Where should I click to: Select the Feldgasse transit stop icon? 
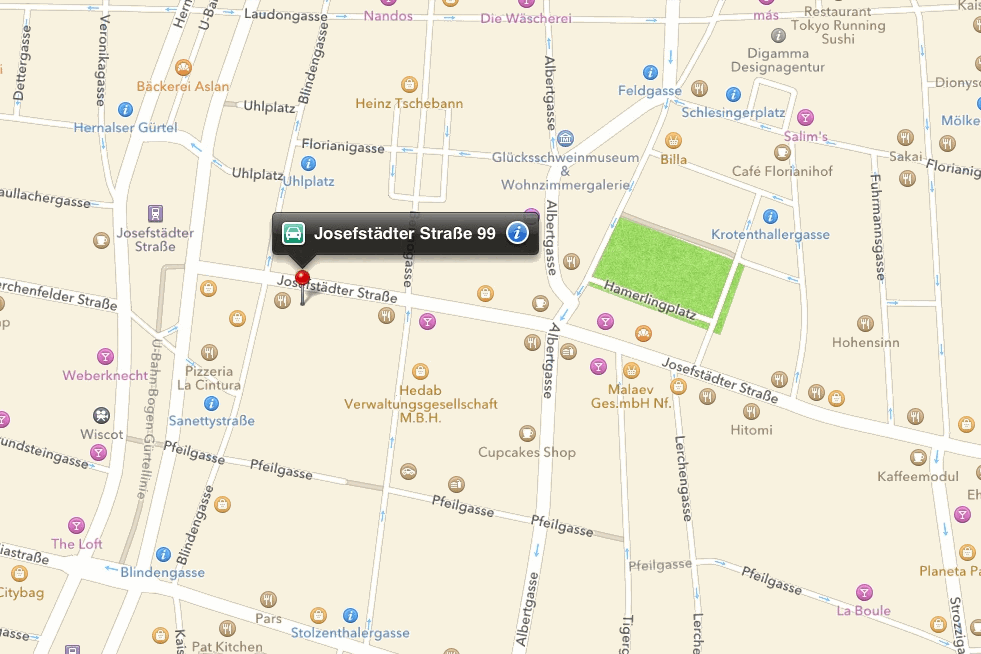[x=651, y=73]
